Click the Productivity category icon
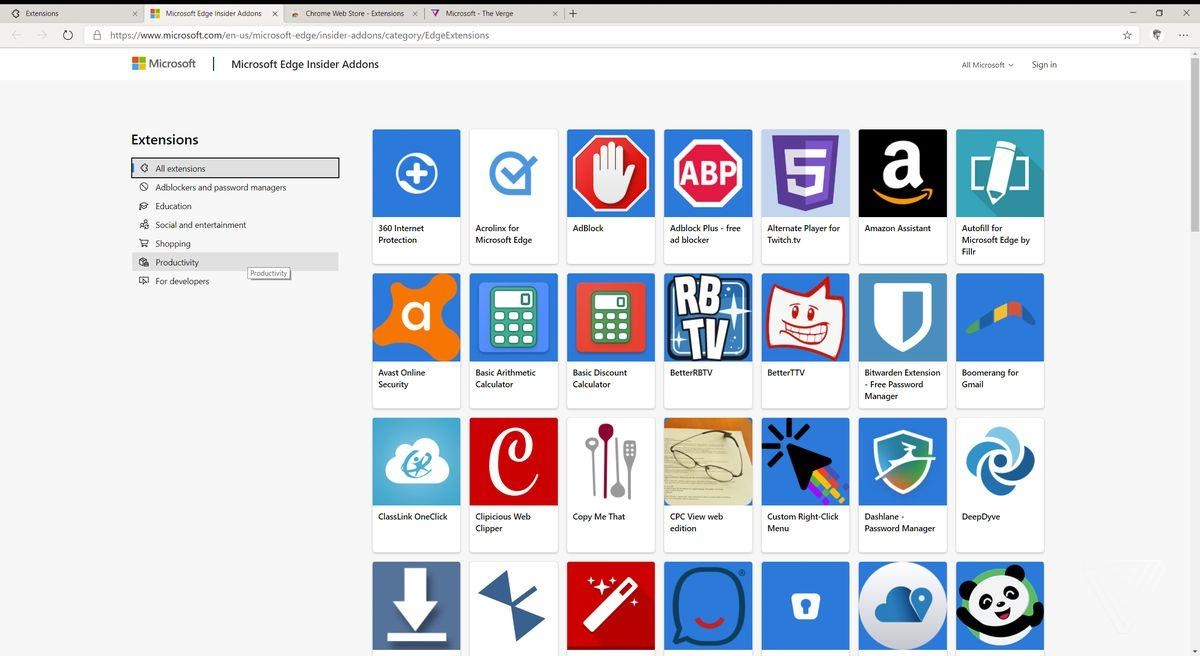This screenshot has height=656, width=1200. (146, 262)
